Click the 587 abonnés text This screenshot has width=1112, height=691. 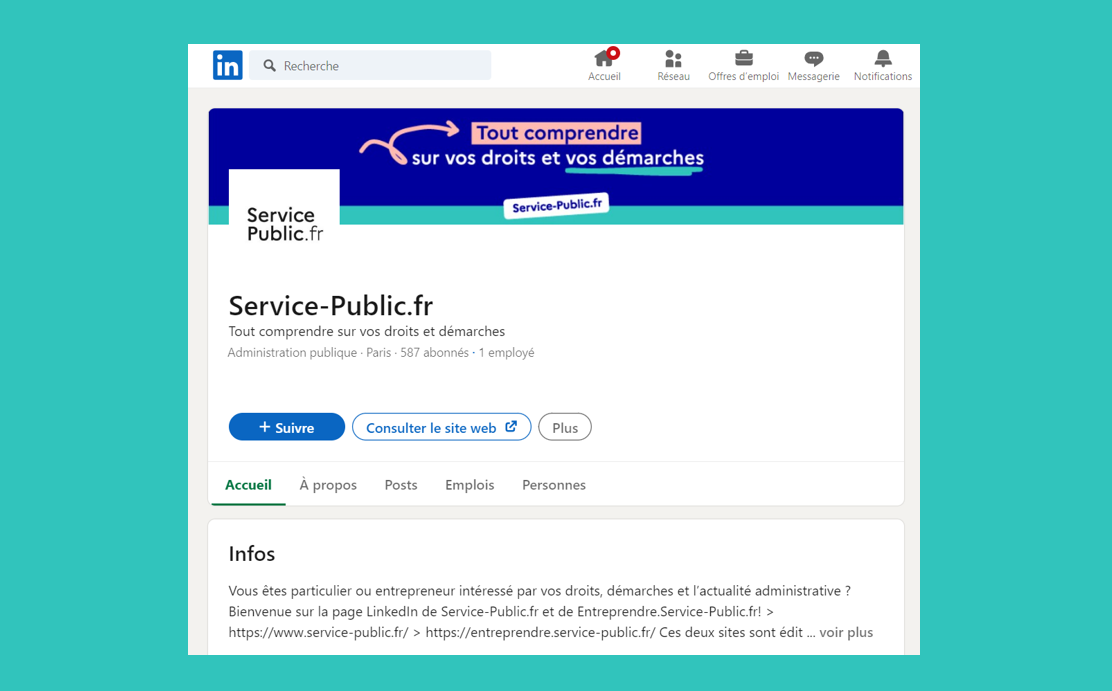click(434, 353)
